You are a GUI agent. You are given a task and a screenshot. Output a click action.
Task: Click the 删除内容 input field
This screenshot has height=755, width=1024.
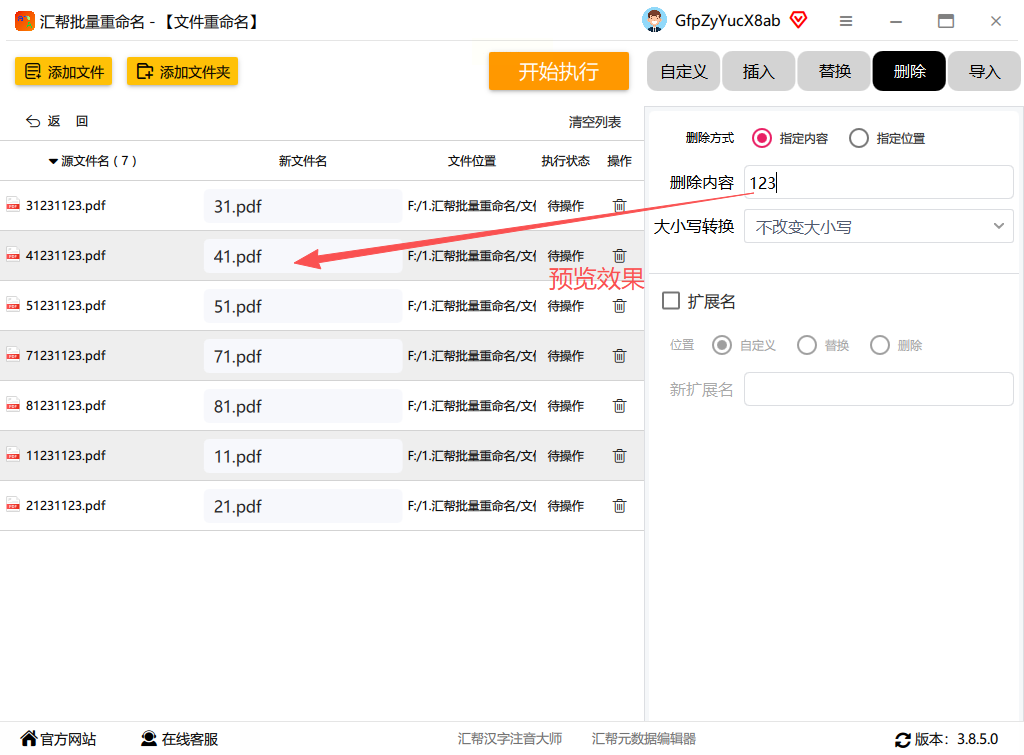pos(878,182)
